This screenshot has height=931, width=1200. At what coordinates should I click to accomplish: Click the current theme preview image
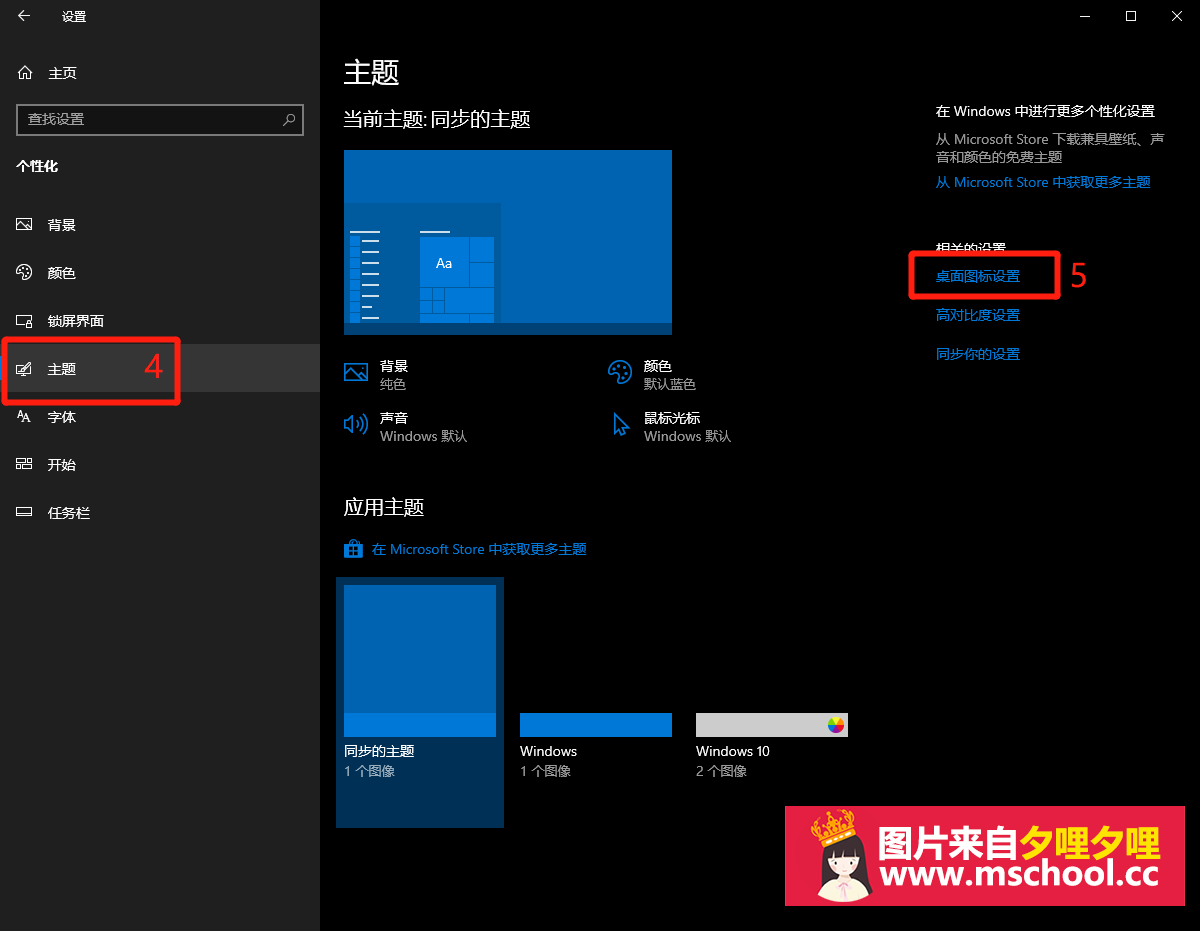(x=508, y=242)
